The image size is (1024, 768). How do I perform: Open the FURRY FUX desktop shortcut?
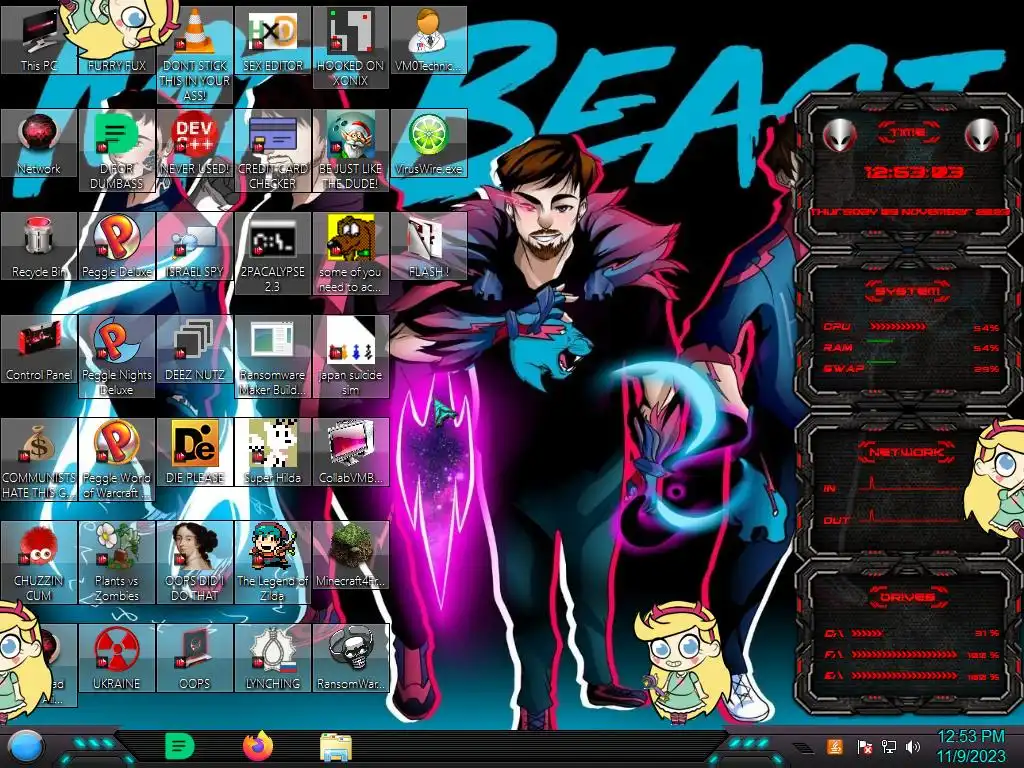click(117, 40)
